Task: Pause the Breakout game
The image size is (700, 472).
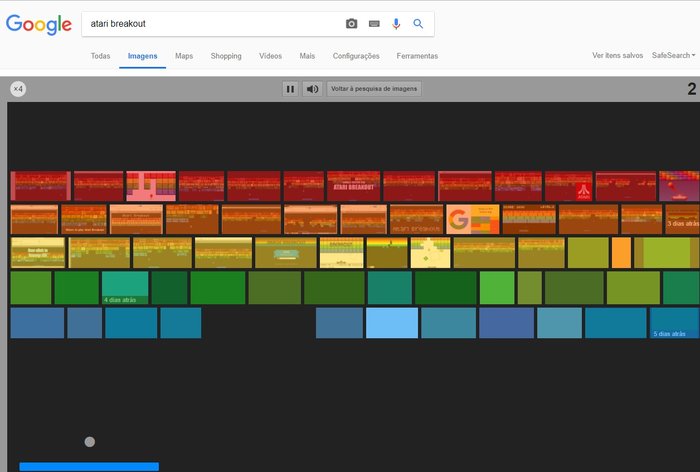Action: [x=290, y=89]
